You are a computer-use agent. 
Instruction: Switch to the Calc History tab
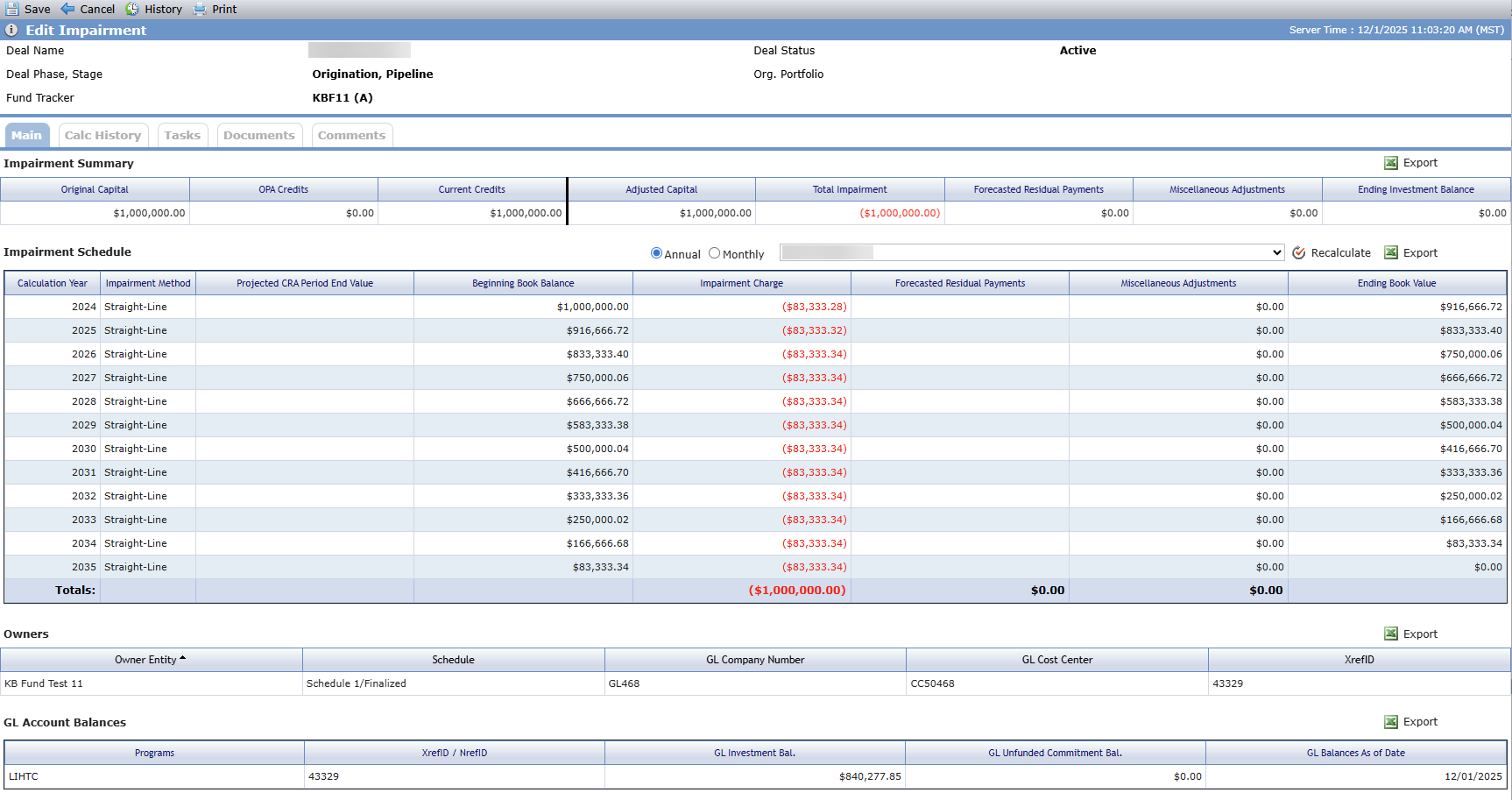tap(103, 135)
